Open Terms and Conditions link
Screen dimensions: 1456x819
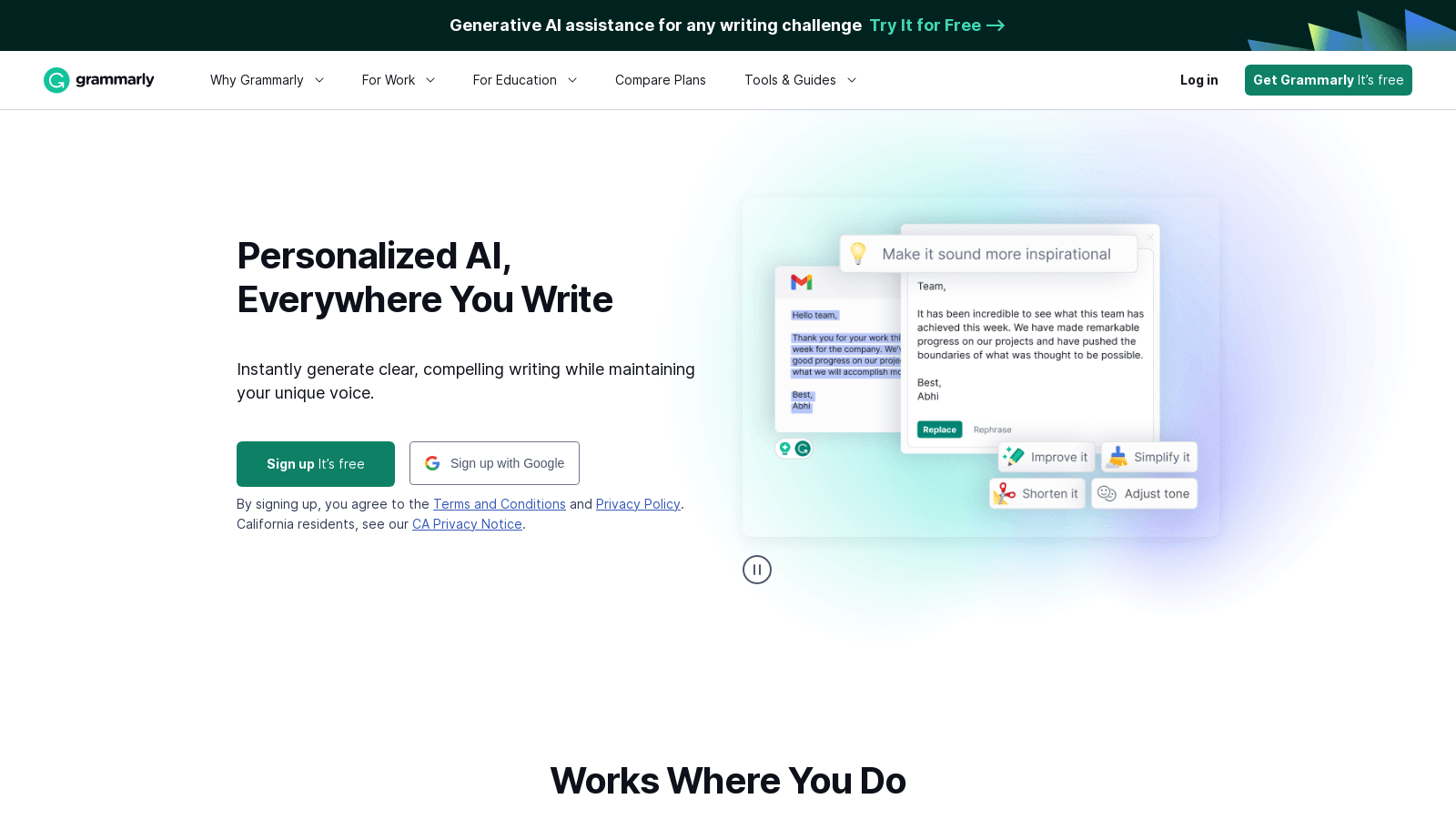[500, 504]
